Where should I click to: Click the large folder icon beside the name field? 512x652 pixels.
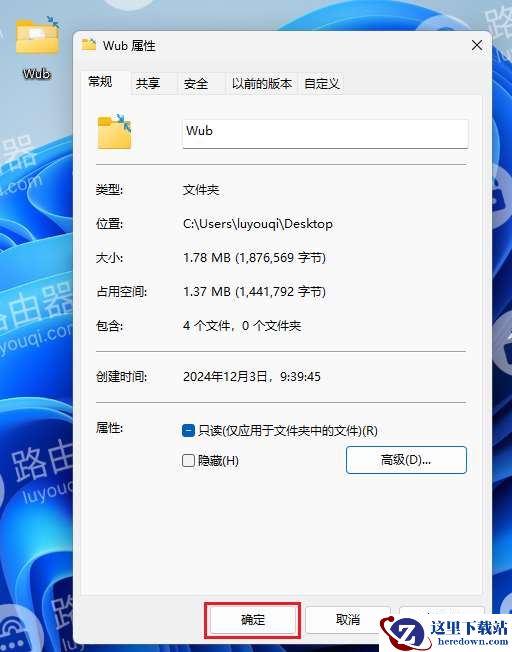114,131
